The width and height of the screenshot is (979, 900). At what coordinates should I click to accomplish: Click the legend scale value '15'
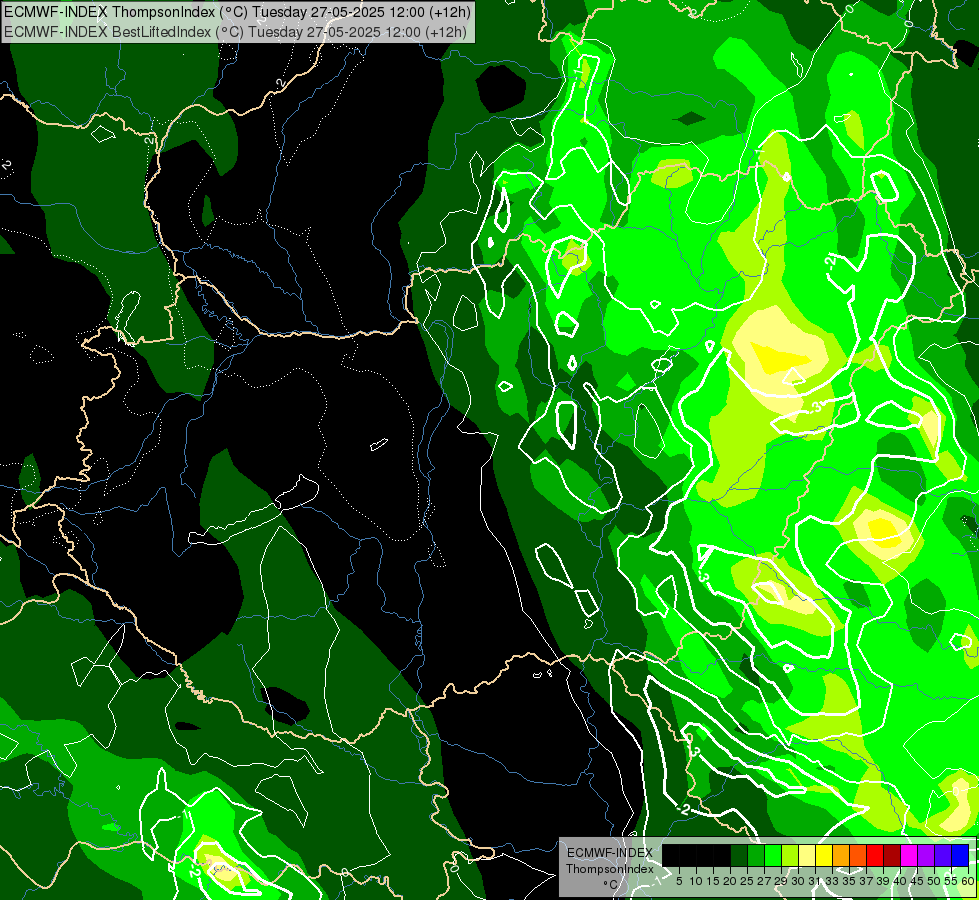pos(713,881)
